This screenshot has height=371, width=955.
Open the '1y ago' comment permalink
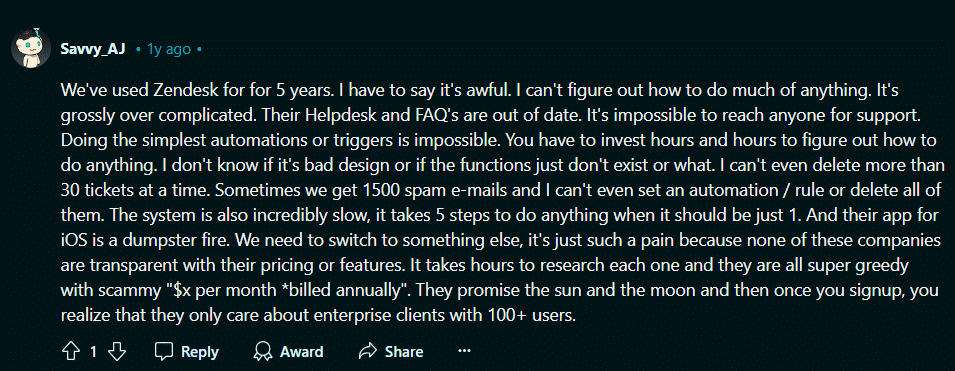tap(169, 49)
